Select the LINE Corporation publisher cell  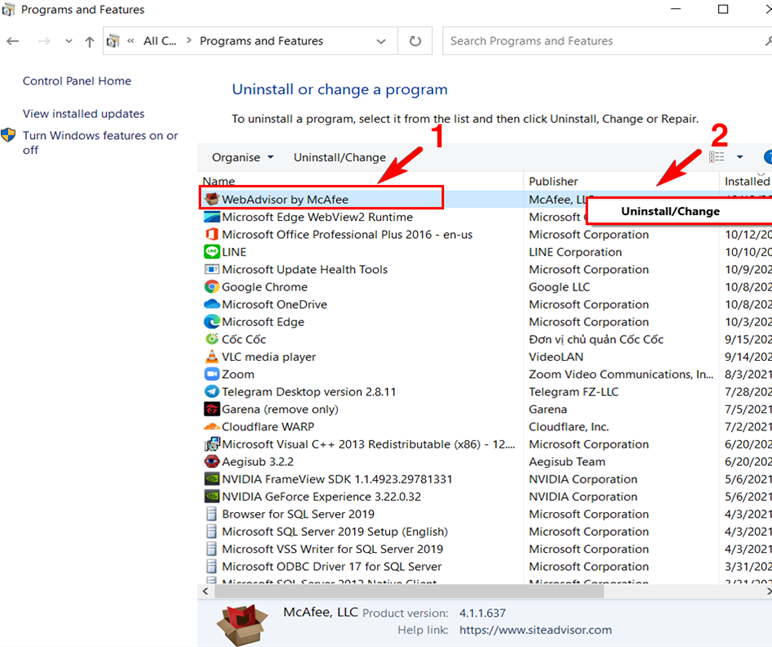[x=575, y=252]
